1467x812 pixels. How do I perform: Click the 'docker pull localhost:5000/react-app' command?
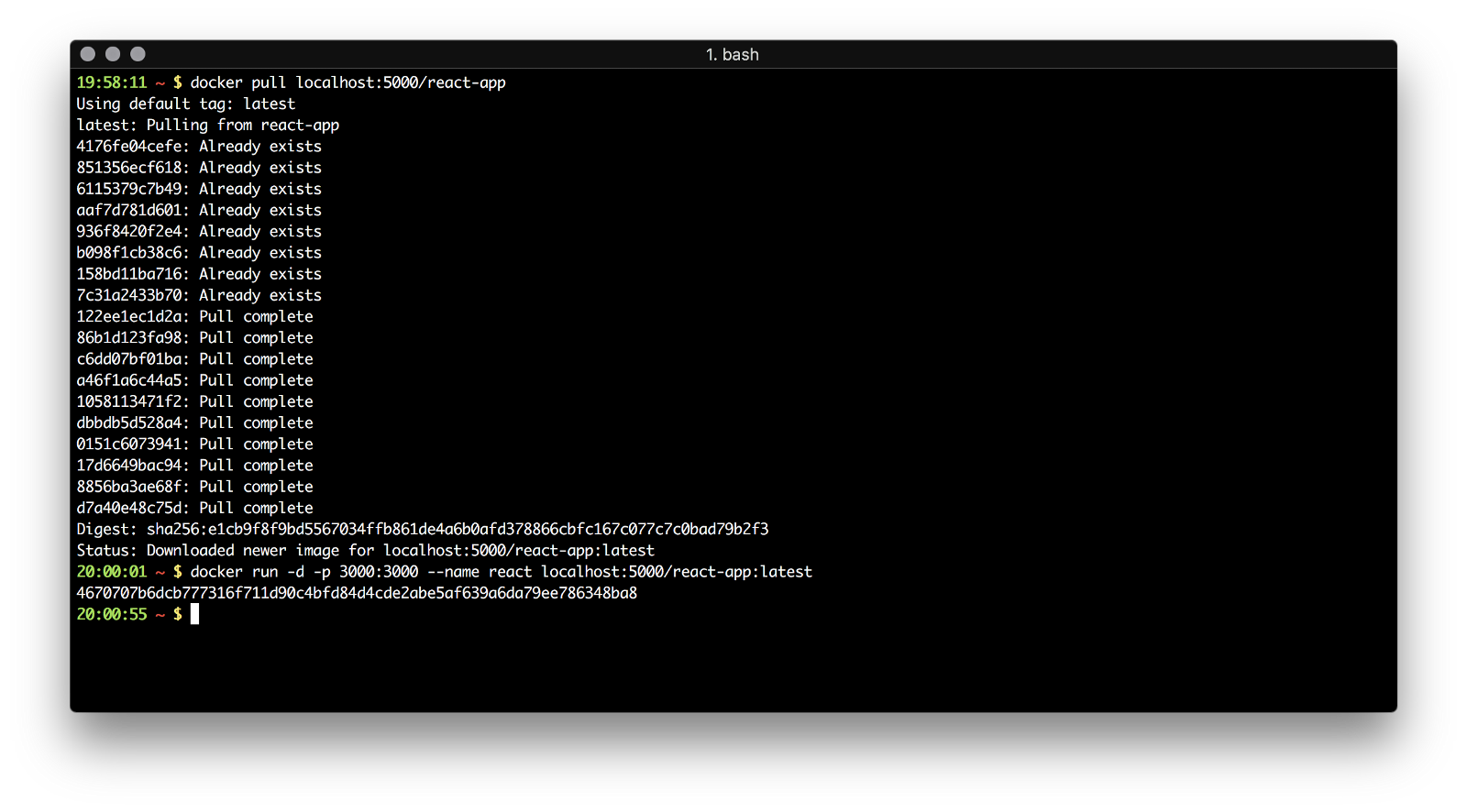(347, 82)
